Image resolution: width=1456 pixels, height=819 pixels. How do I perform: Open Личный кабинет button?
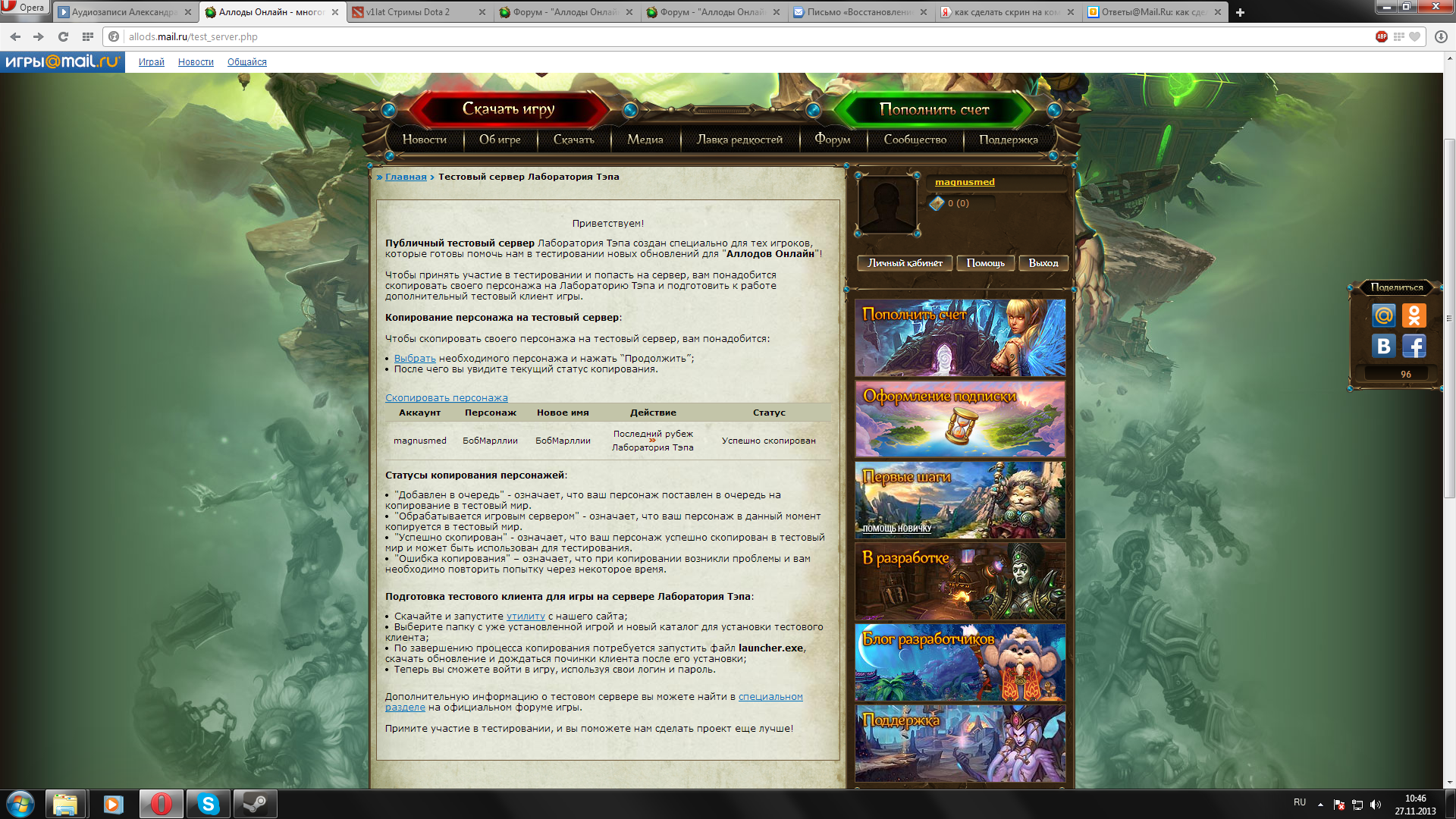pos(905,263)
